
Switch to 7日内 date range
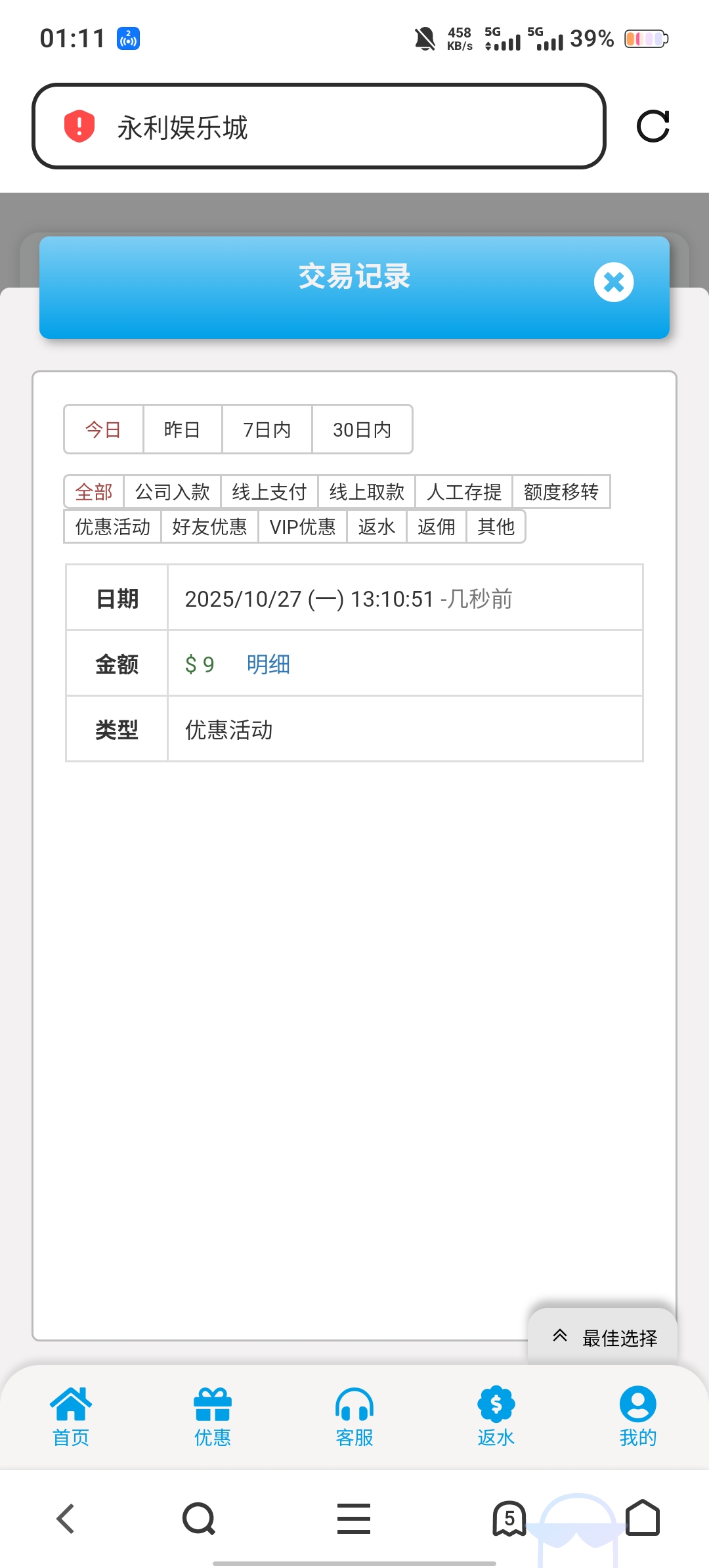267,429
